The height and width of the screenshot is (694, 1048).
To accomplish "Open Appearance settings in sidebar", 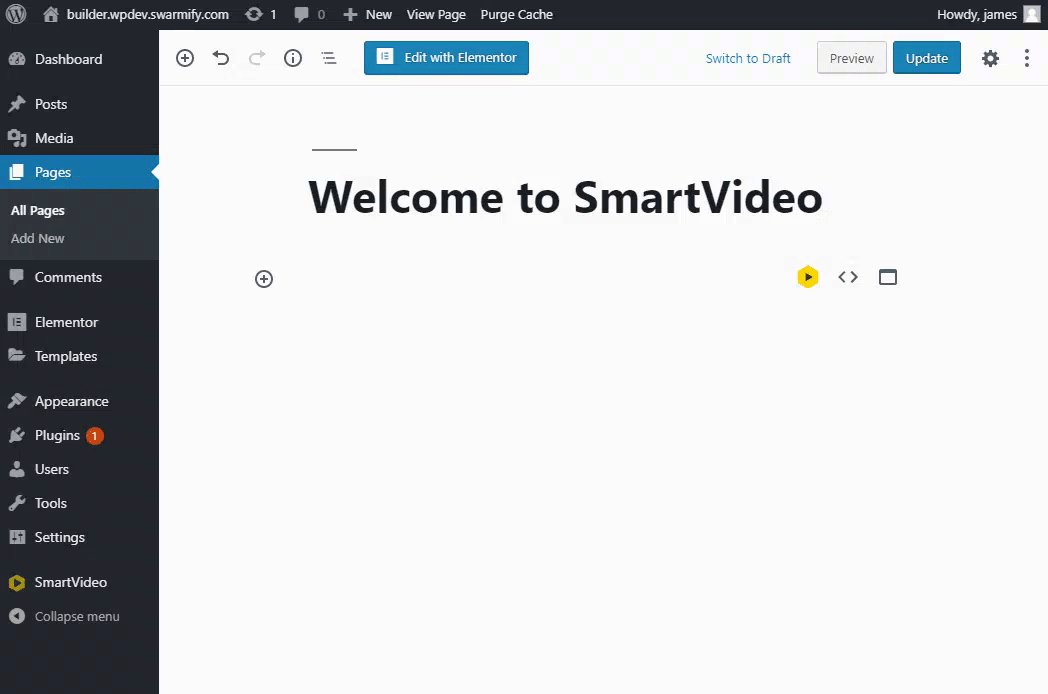I will (x=79, y=401).
